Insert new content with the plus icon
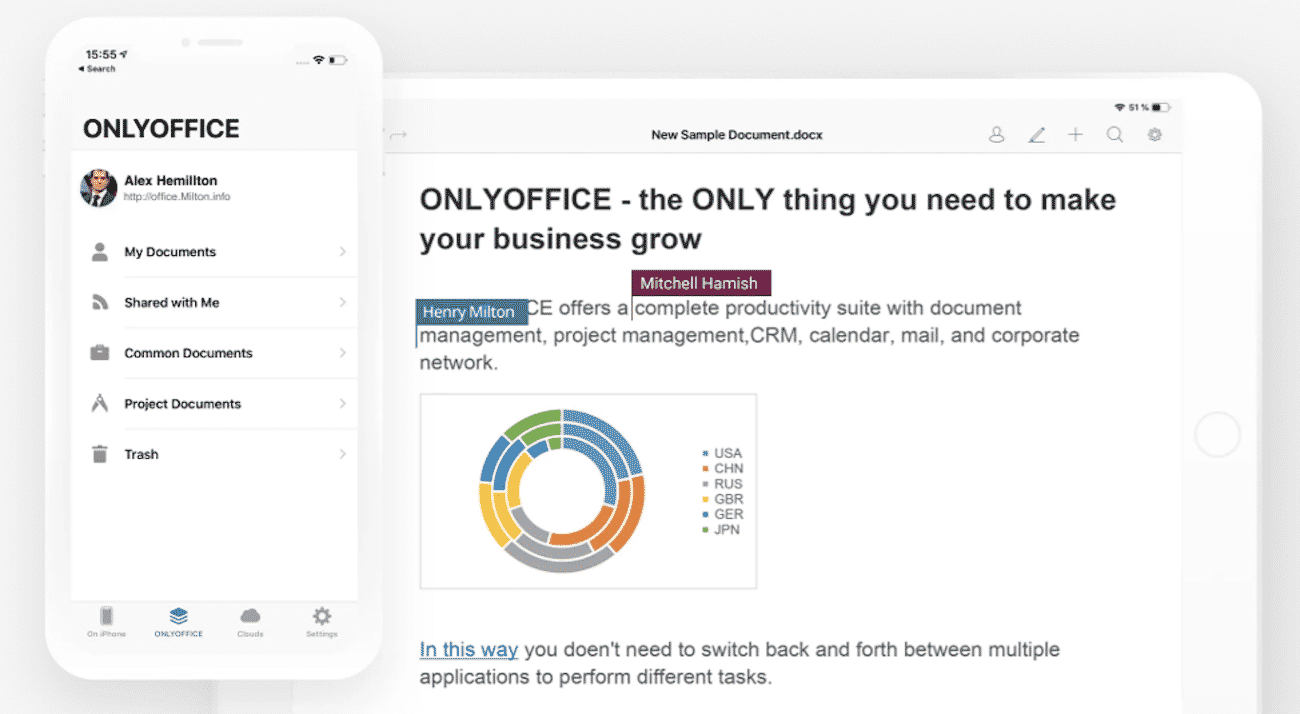 click(x=1075, y=134)
